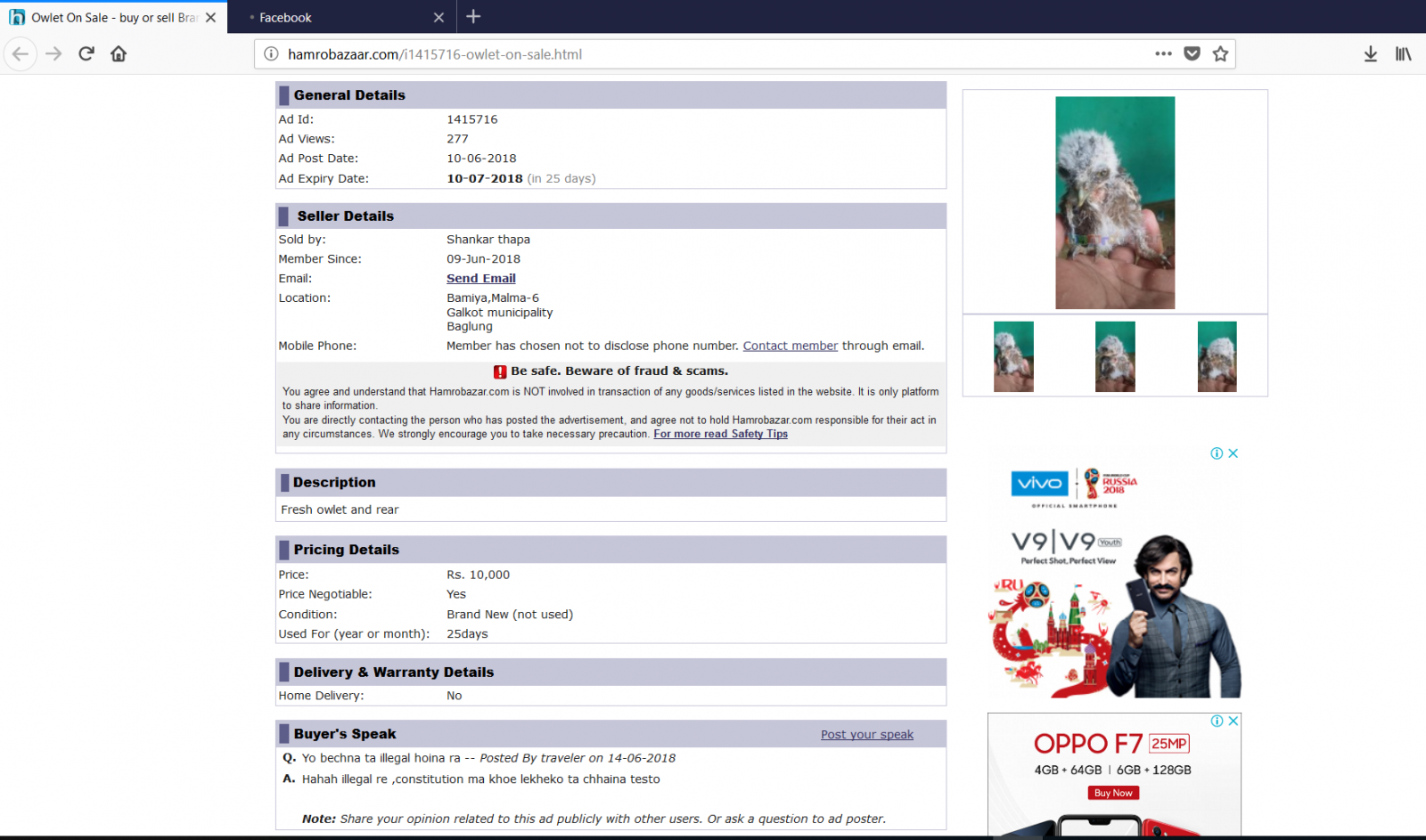Screen dimensions: 1426x840
Task: Select the third owlet thumbnail
Action: [x=1217, y=356]
